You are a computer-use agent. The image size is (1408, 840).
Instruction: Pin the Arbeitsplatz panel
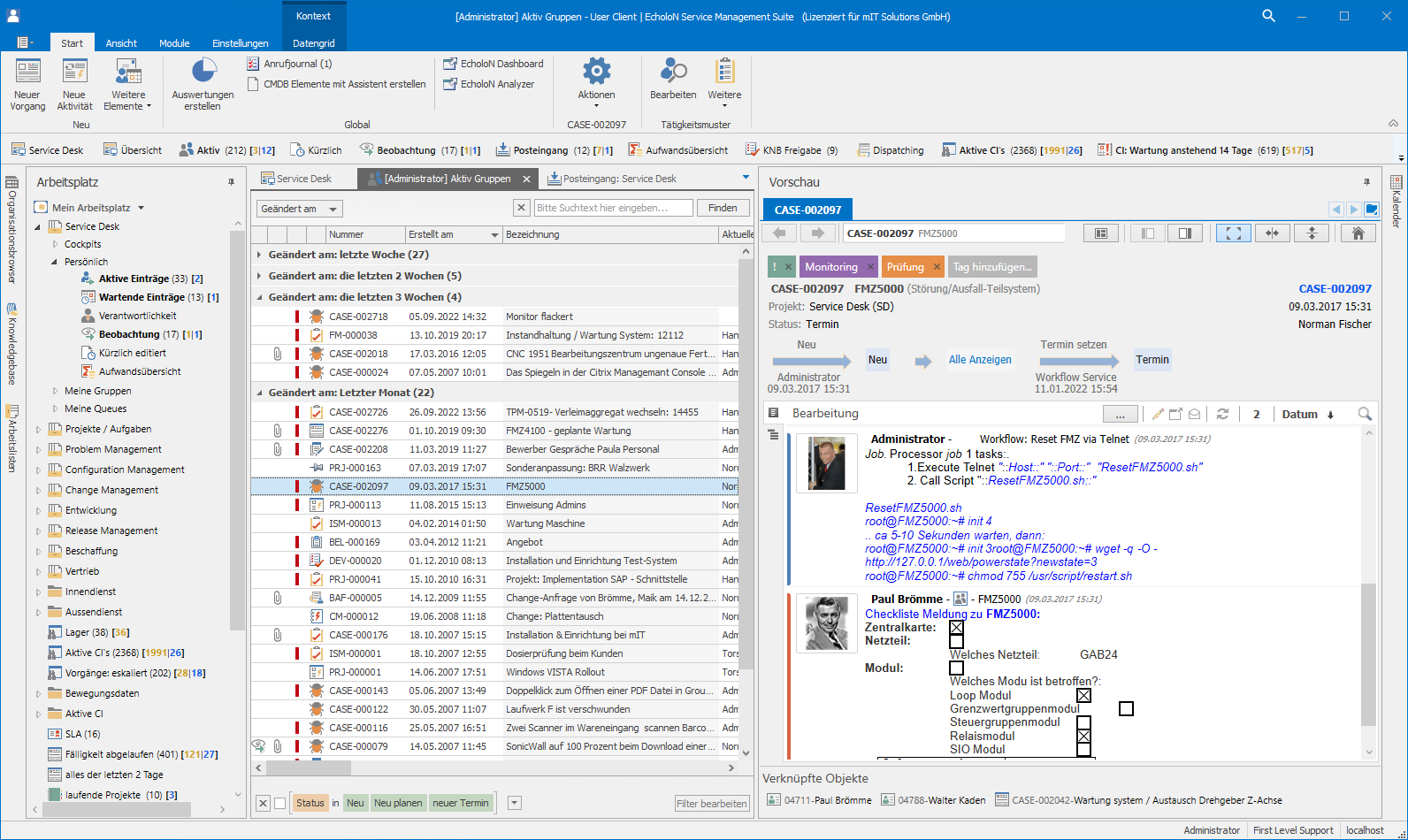click(232, 181)
